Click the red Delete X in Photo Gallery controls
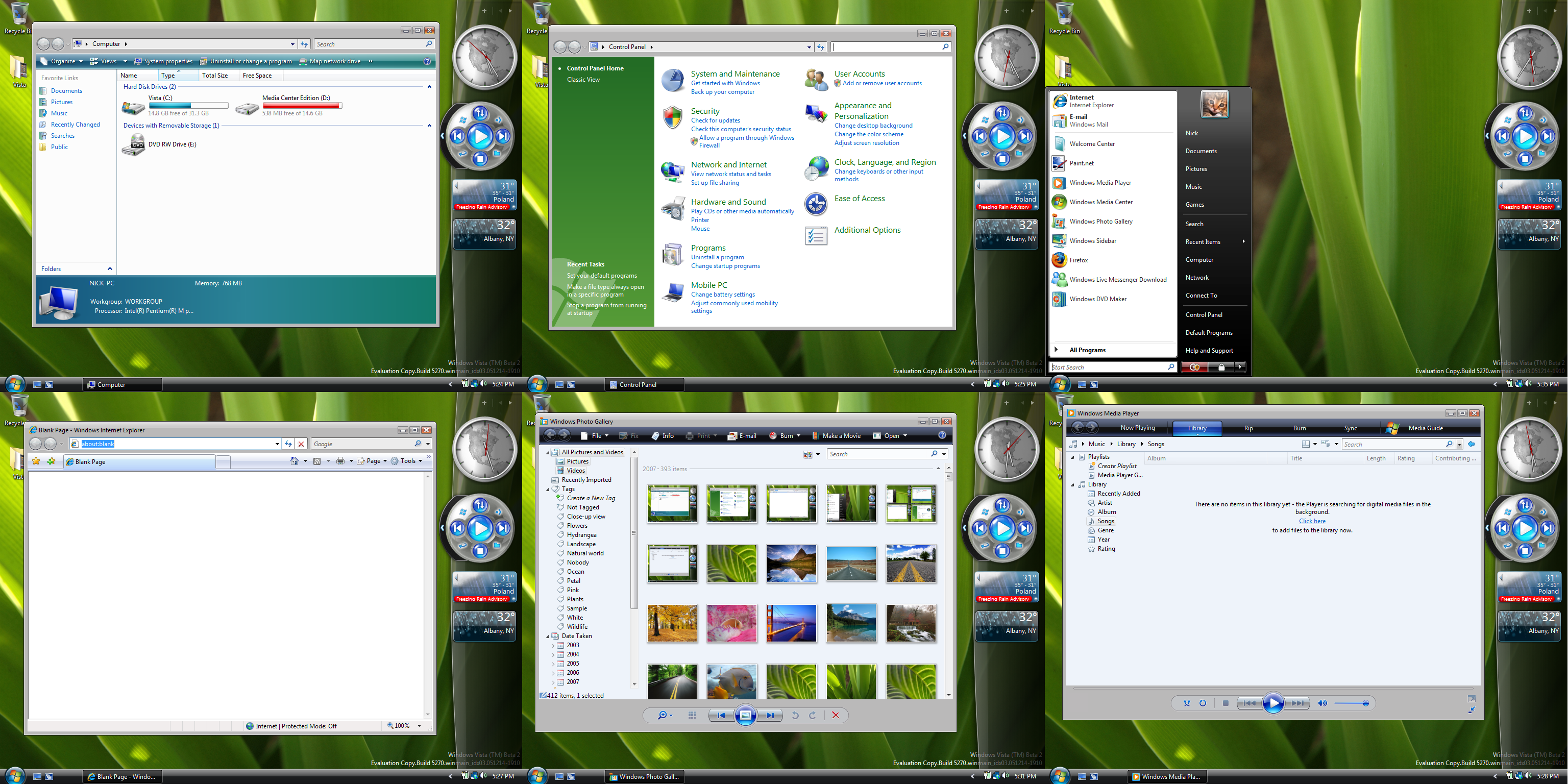The height and width of the screenshot is (784, 1568). point(835,715)
